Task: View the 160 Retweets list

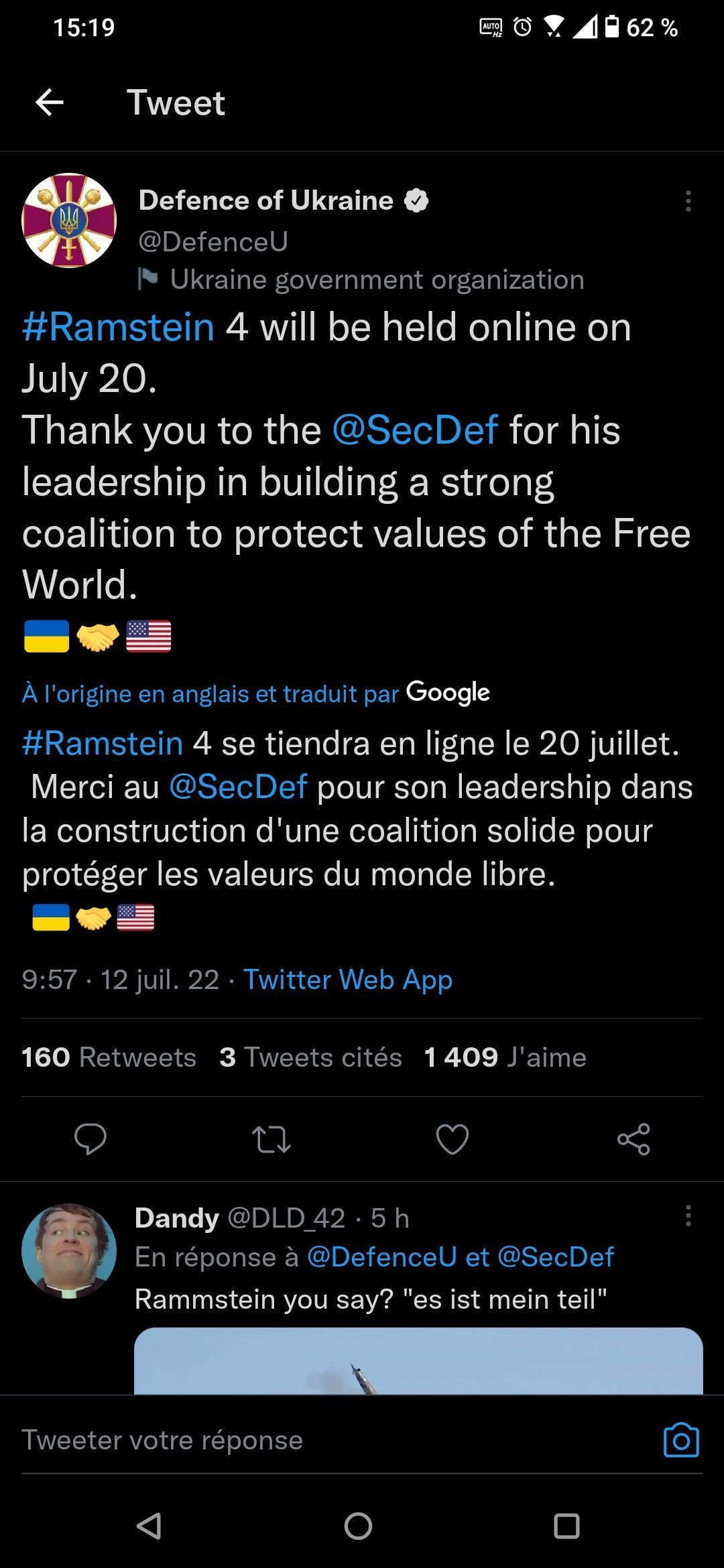Action: [109, 1057]
